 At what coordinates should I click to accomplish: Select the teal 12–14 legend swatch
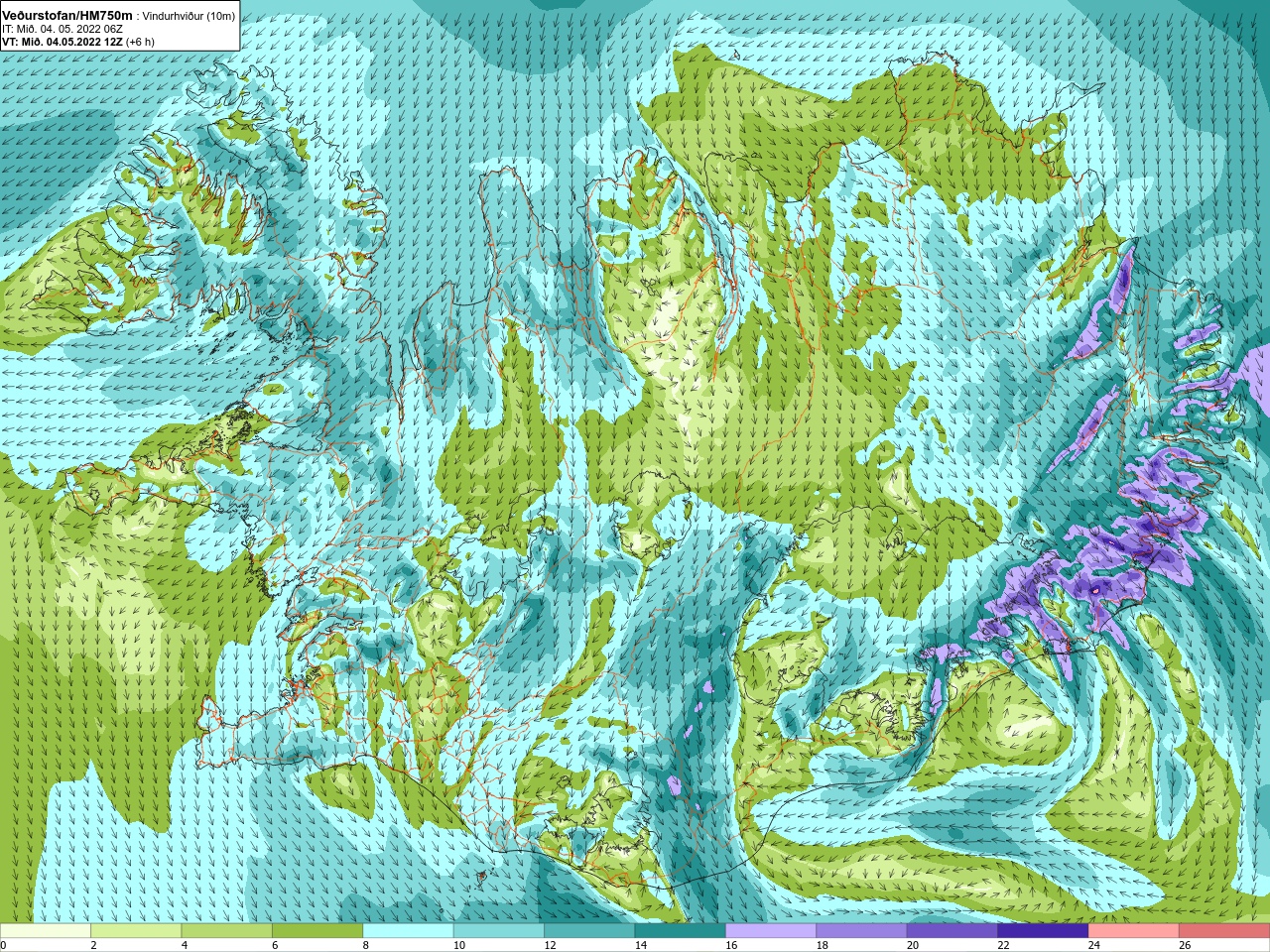(590, 931)
